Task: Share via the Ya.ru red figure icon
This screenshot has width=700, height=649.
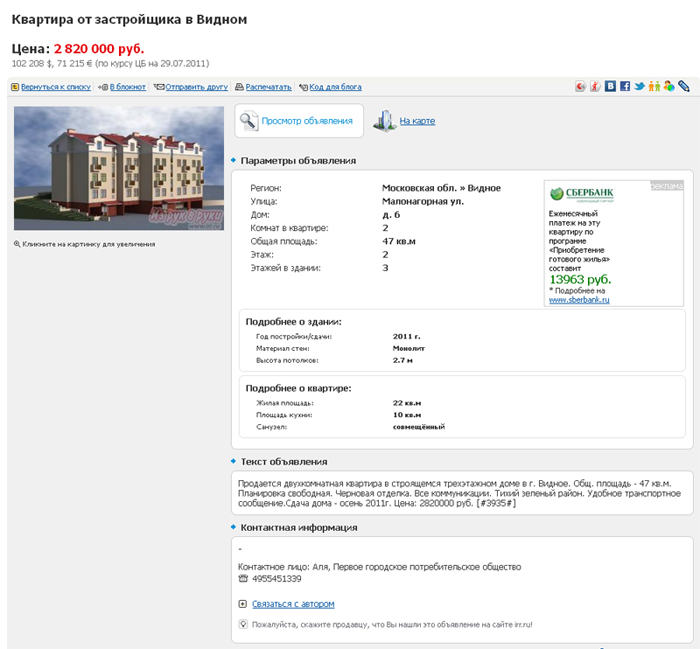Action: tap(596, 87)
